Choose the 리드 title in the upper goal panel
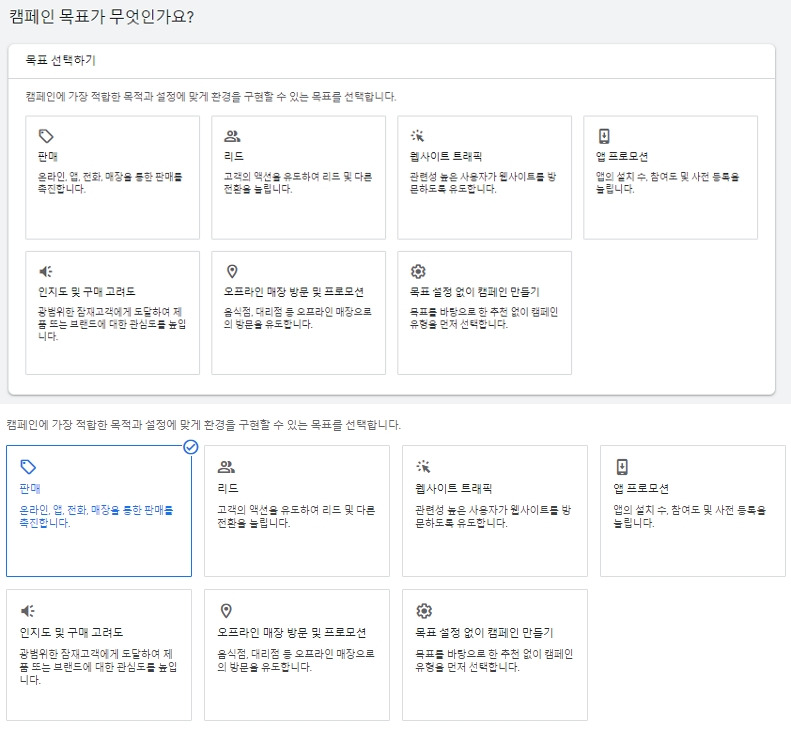The width and height of the screenshot is (791, 729). coord(234,156)
